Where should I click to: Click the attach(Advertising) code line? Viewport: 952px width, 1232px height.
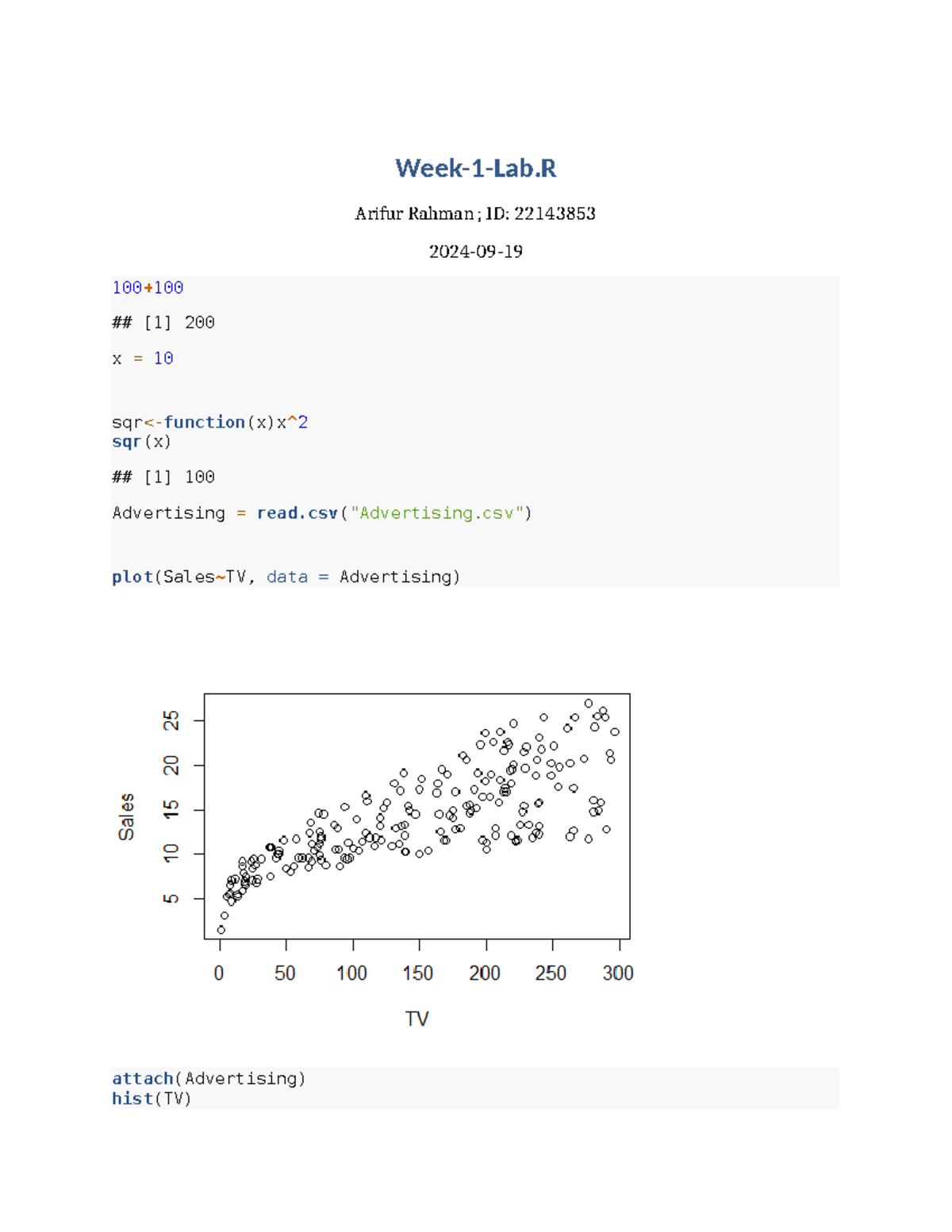tap(209, 1079)
